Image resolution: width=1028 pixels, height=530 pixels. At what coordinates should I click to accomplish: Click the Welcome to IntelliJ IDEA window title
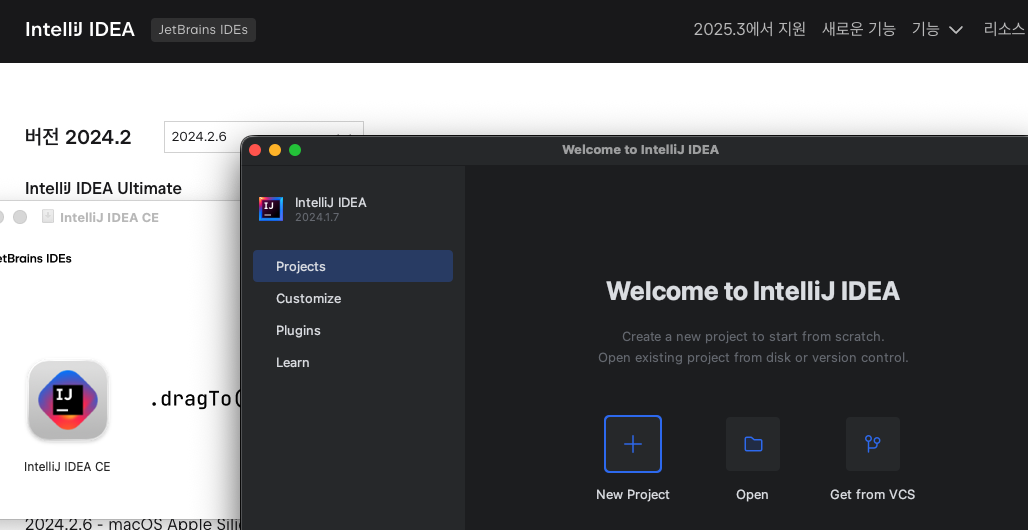641,150
